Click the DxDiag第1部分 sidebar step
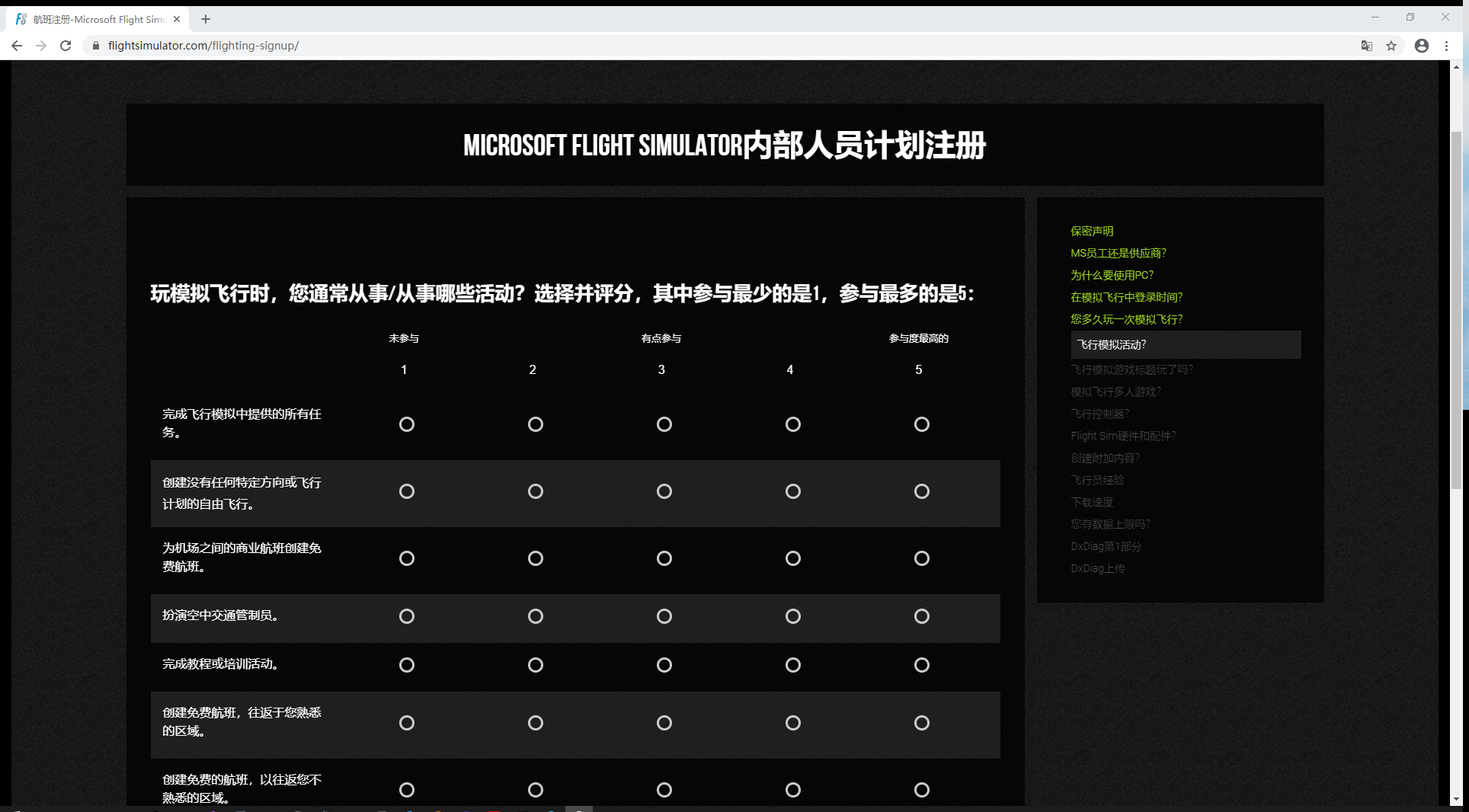1469x812 pixels. click(1106, 546)
